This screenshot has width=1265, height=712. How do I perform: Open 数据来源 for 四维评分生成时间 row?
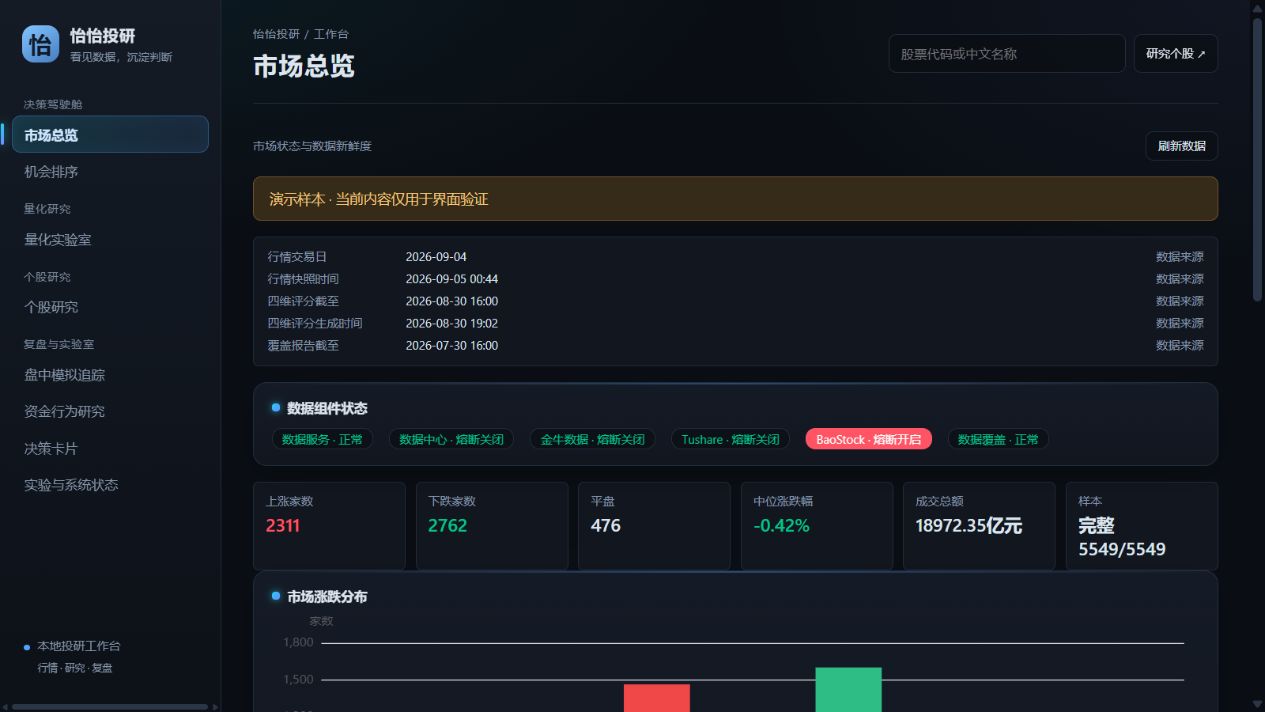click(1180, 323)
